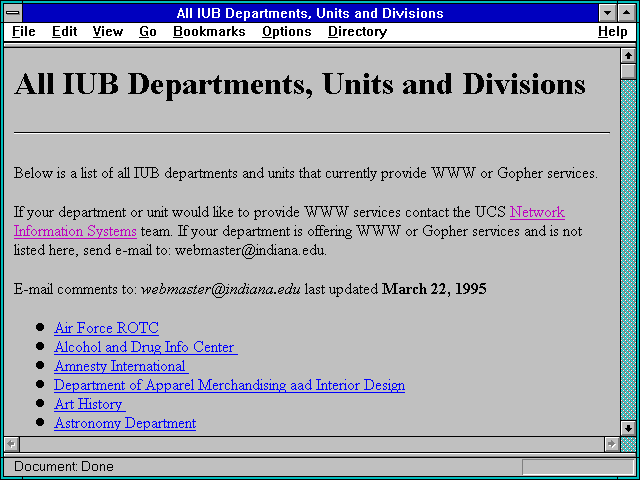Screen dimensions: 640x480
Task: Open the Help menu
Action: 613,32
